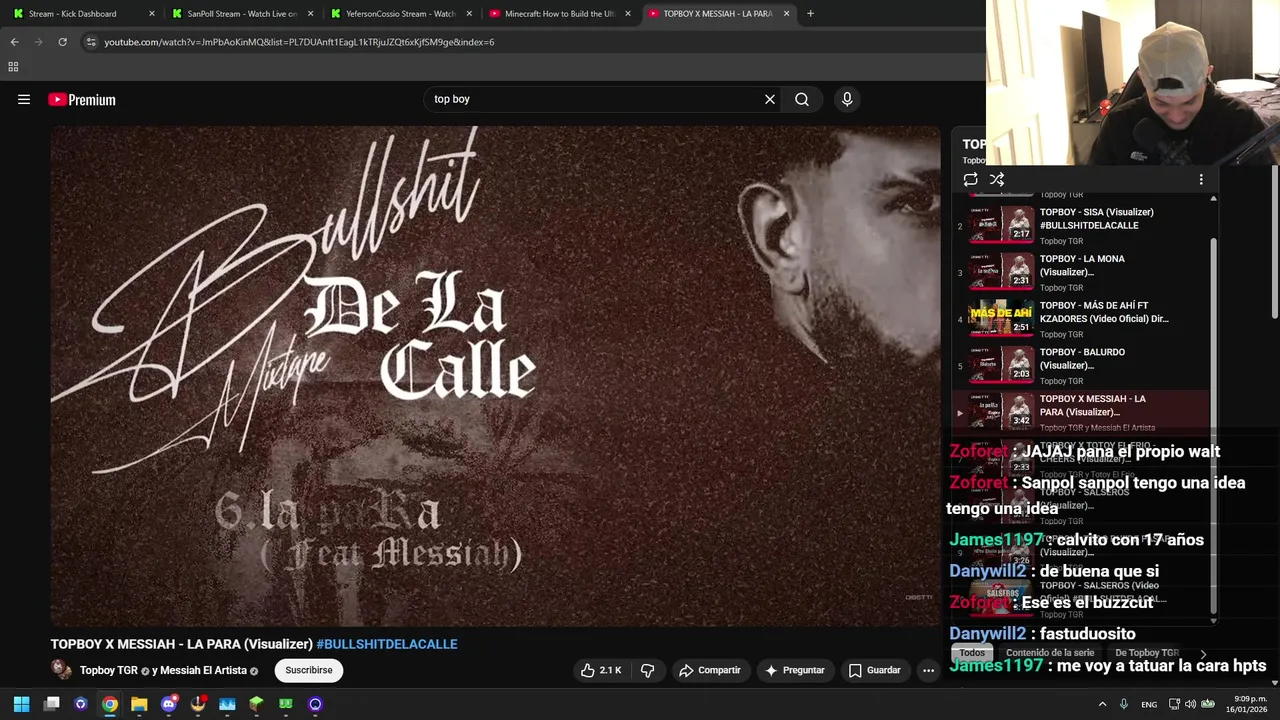
Task: Open the volume speaker tray icon
Action: coord(1191,704)
